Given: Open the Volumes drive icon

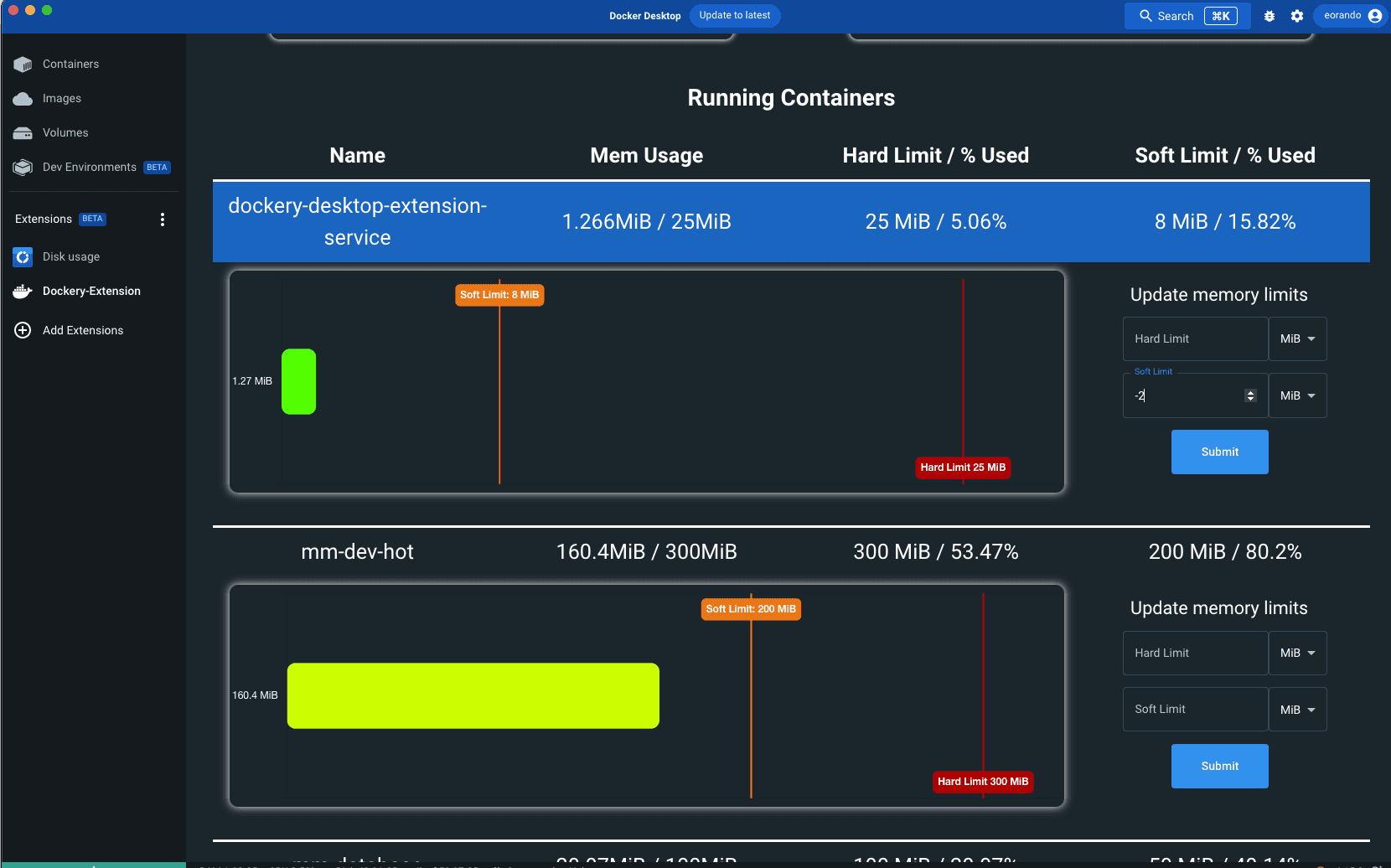Looking at the screenshot, I should (23, 133).
